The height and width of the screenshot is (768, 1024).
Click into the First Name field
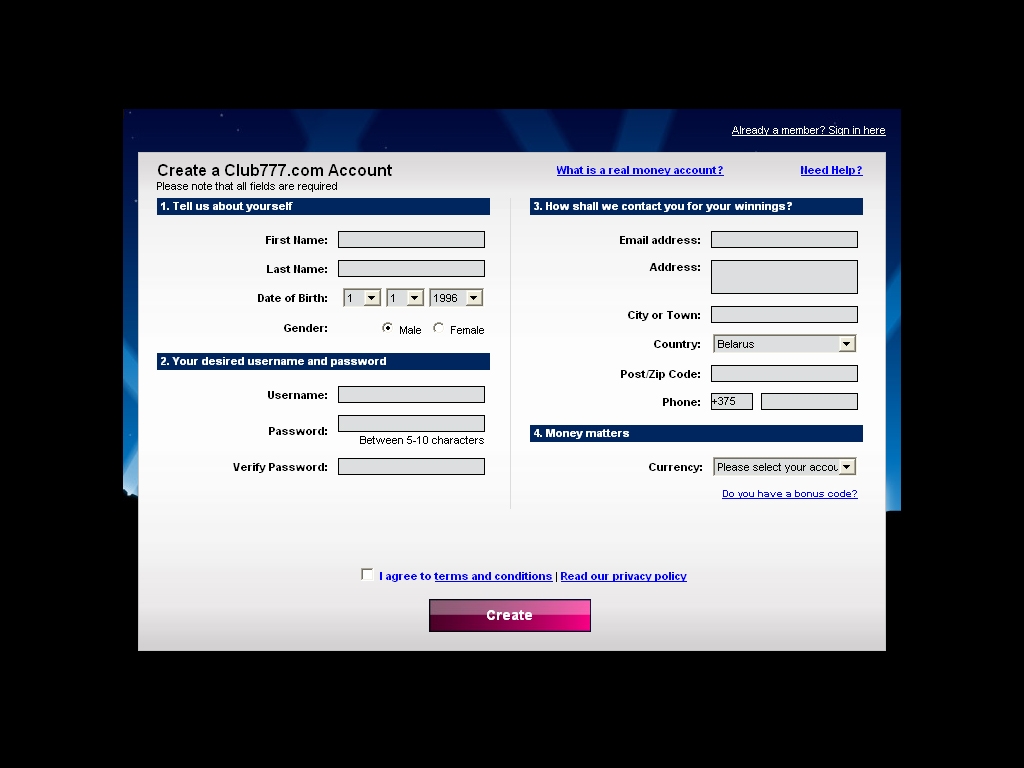(x=411, y=240)
